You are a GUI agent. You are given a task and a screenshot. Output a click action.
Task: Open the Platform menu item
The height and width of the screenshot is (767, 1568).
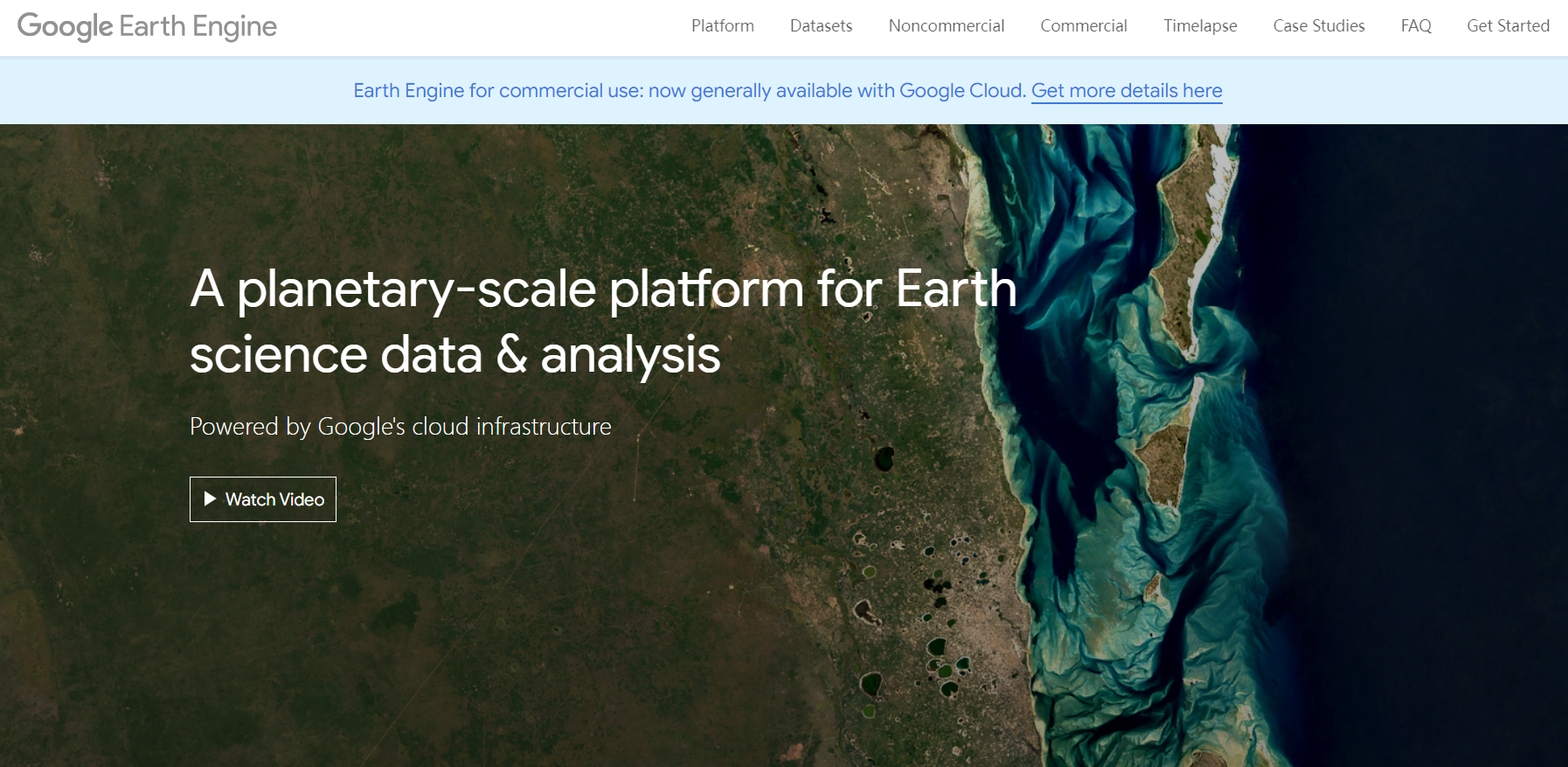tap(723, 26)
